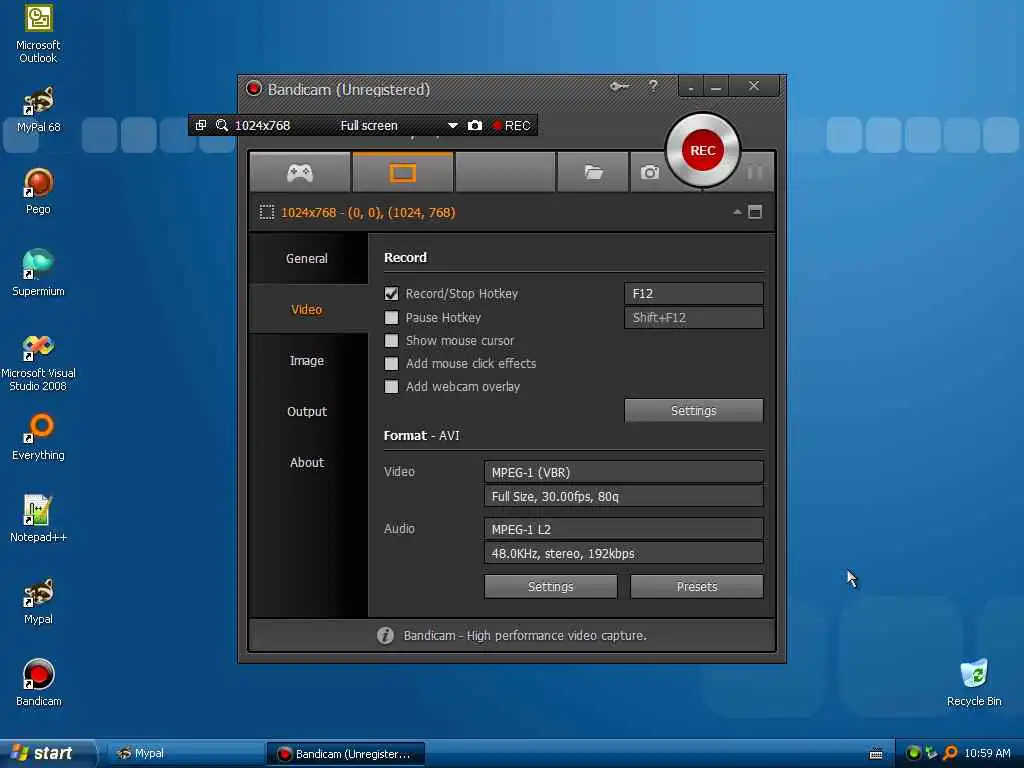Open the Bandicam desktop shortcut icon
Screen dimensions: 1024x768
pyautogui.click(x=38, y=683)
